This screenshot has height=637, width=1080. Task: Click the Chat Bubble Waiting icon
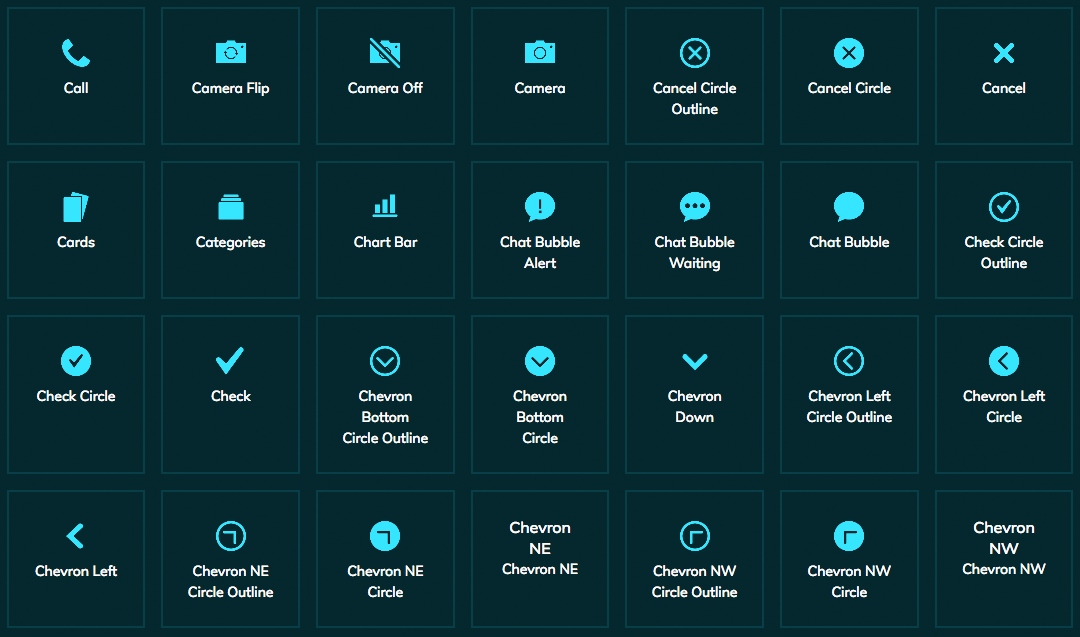695,207
